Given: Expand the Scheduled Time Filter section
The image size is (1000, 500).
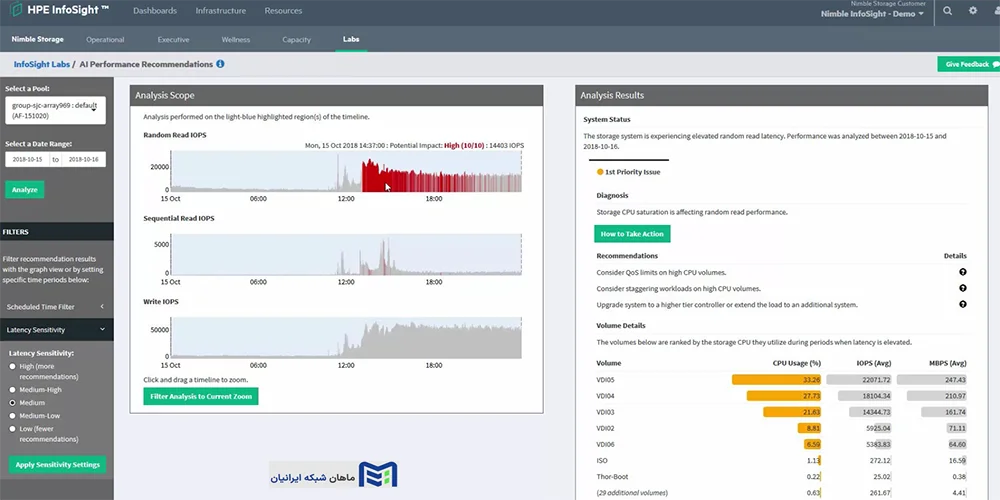Looking at the screenshot, I should click(x=57, y=307).
